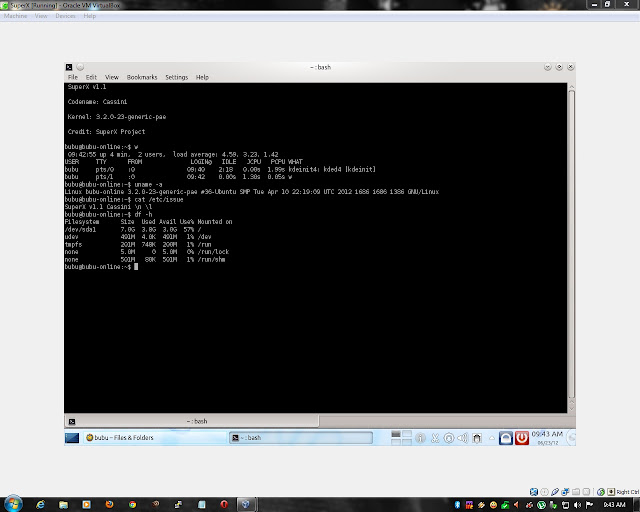Click the circular update tray icon
Screen dimensions: 640x512
click(x=449, y=438)
